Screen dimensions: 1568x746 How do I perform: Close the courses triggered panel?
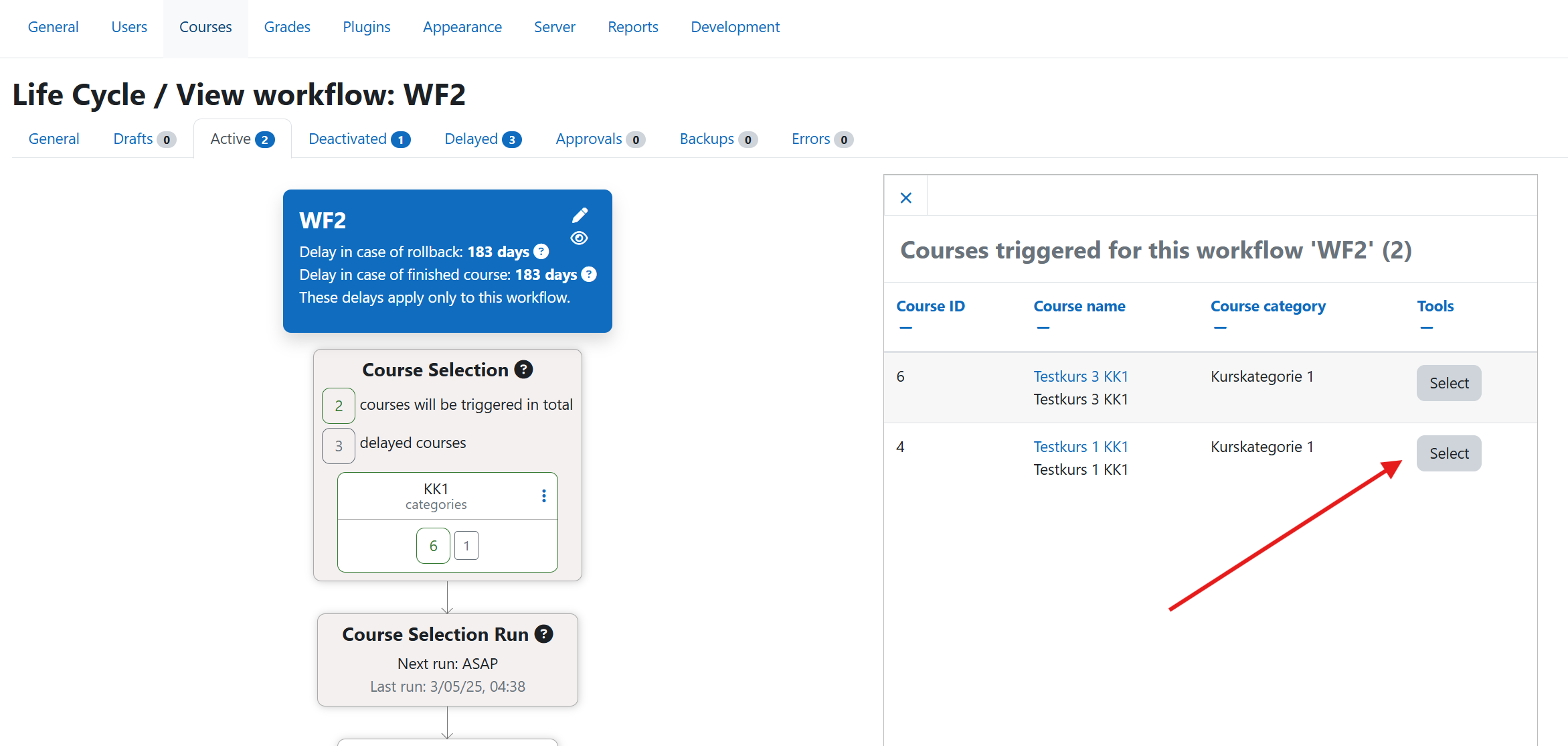(905, 198)
